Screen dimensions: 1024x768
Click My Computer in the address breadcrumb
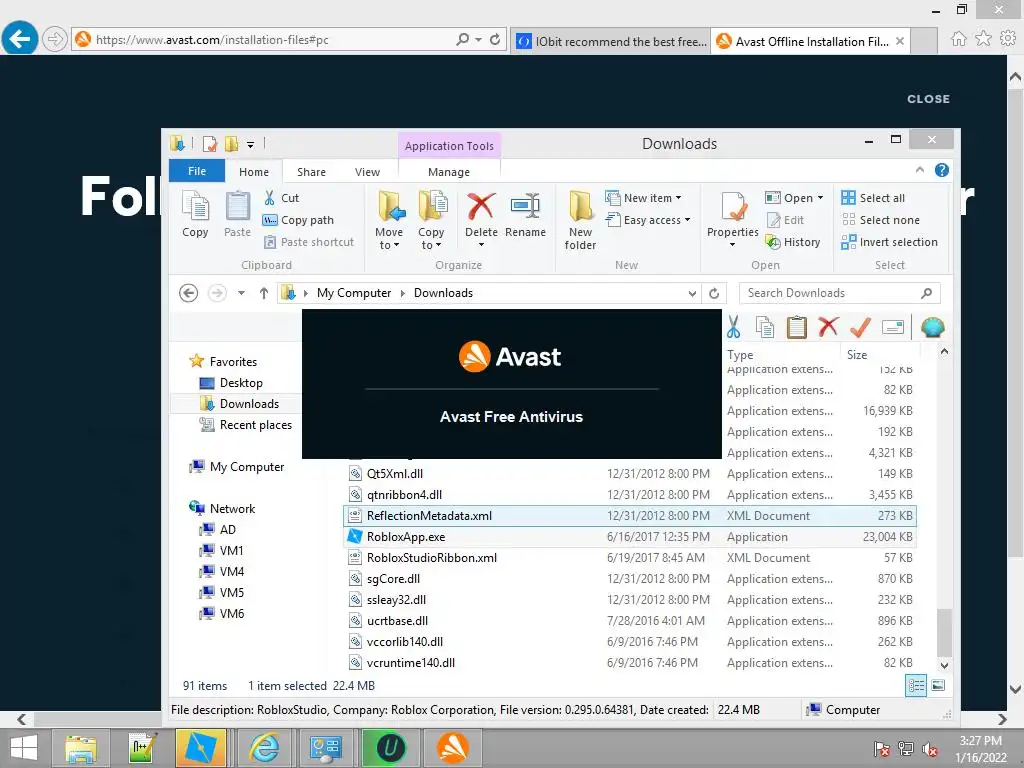[354, 293]
